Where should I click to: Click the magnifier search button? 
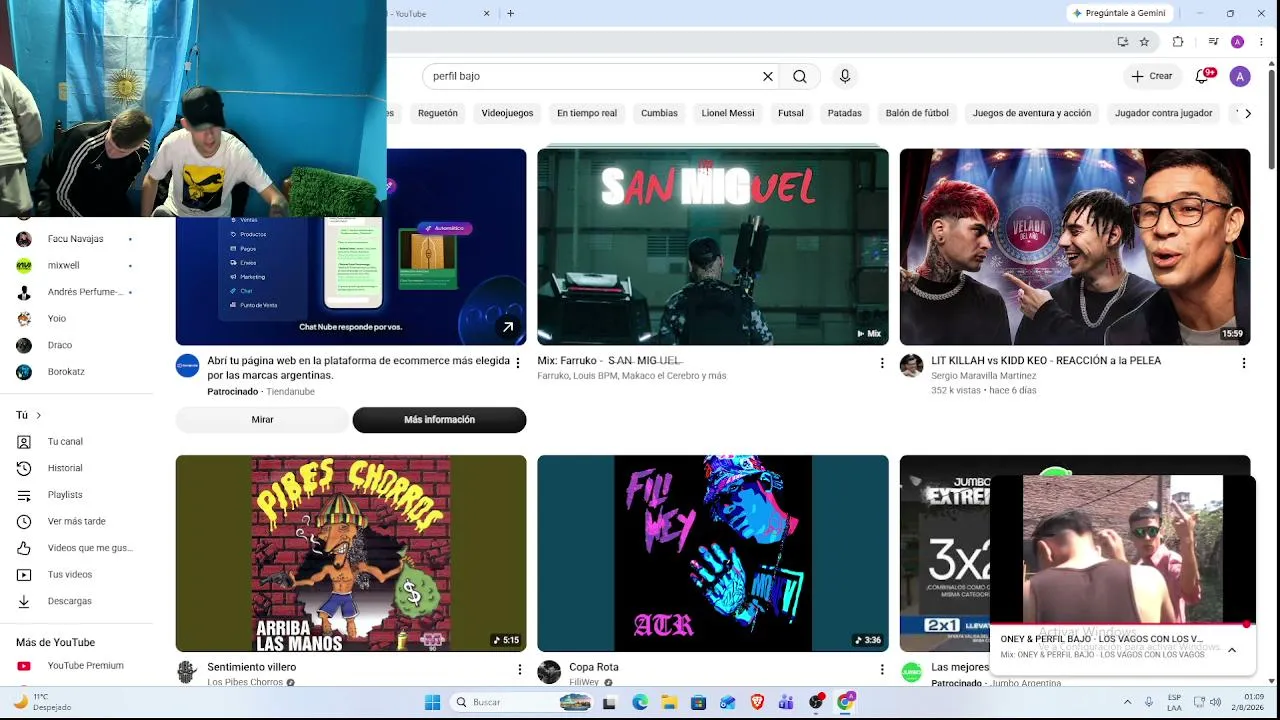point(800,76)
